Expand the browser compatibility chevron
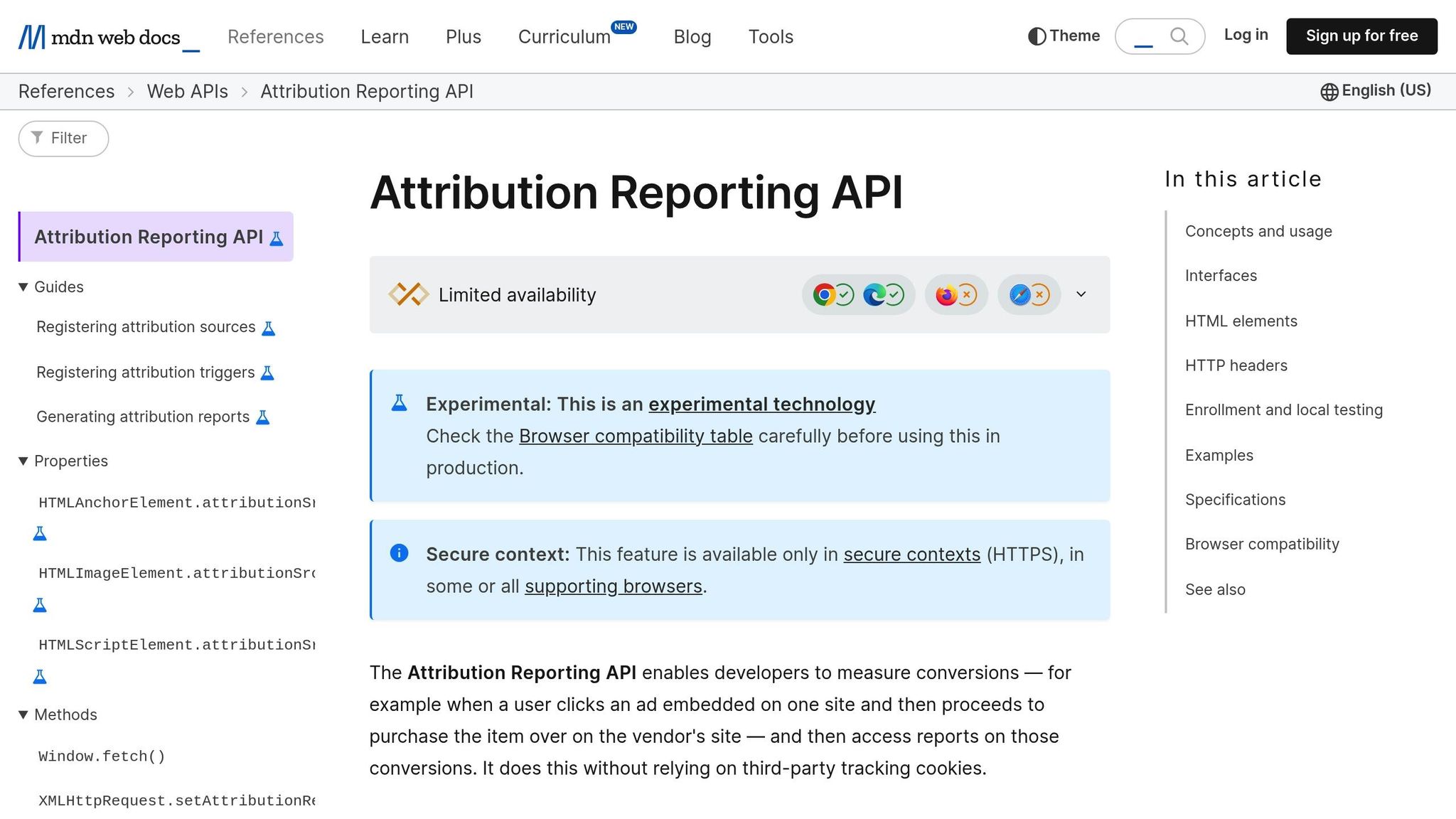The height and width of the screenshot is (819, 1456). [1081, 294]
